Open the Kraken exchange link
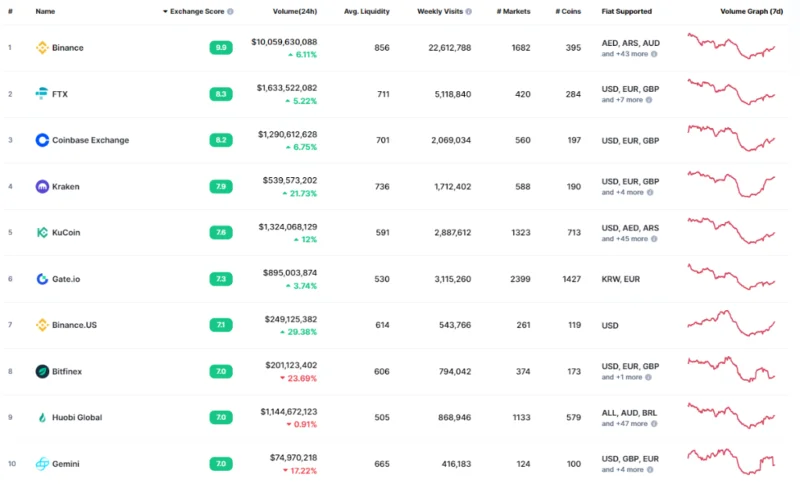The image size is (800, 484). pyautogui.click(x=66, y=187)
